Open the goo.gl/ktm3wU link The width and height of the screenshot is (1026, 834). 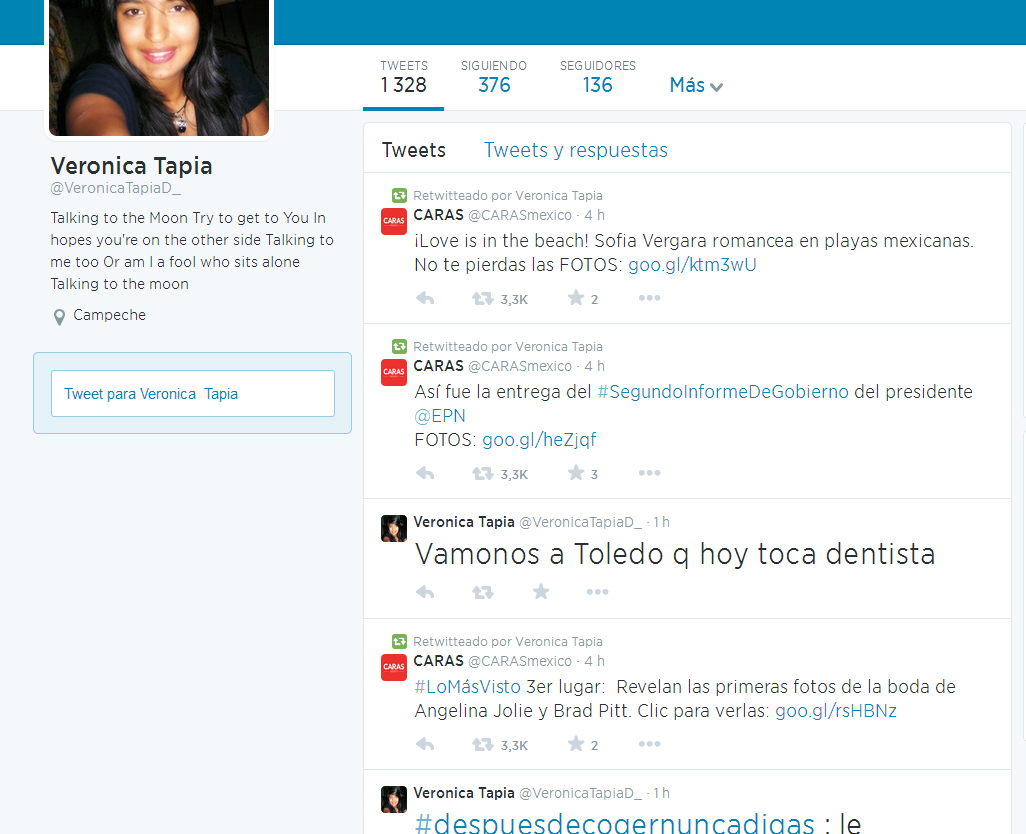pyautogui.click(x=692, y=265)
